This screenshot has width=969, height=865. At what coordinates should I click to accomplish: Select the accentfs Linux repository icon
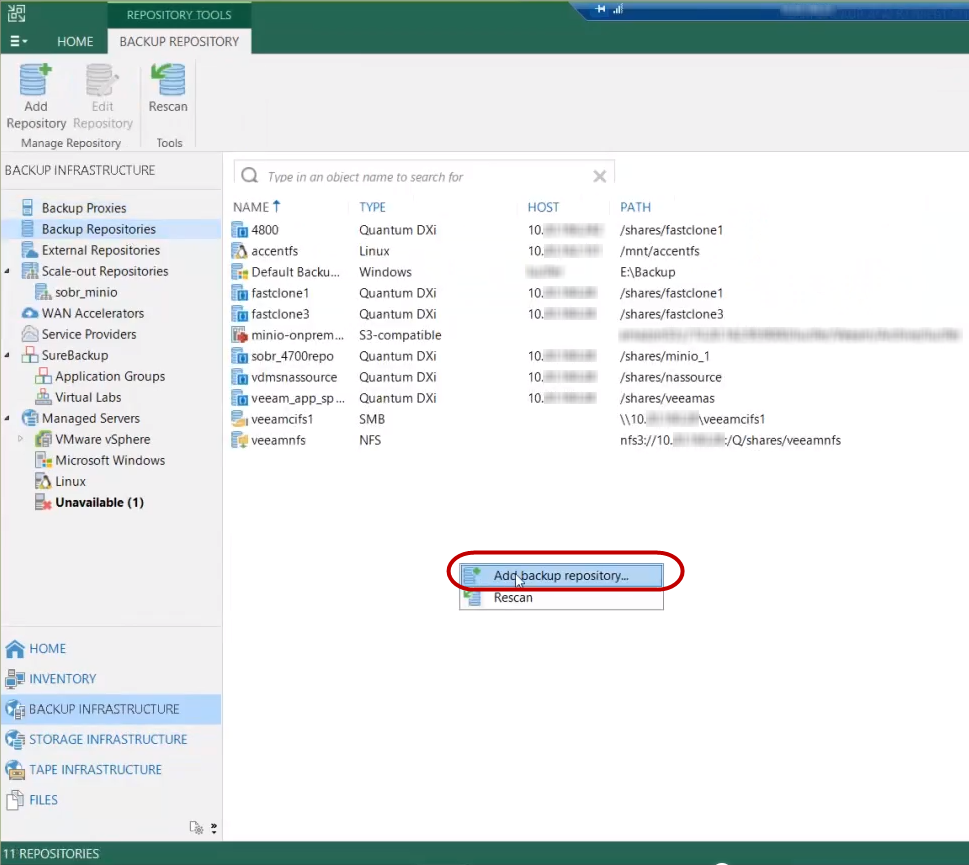pos(239,251)
